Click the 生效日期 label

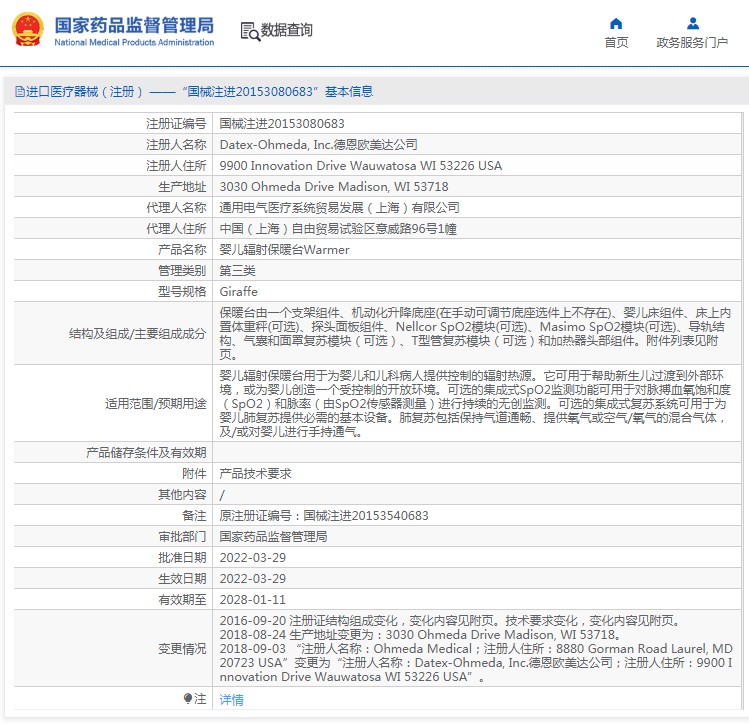[x=182, y=579]
